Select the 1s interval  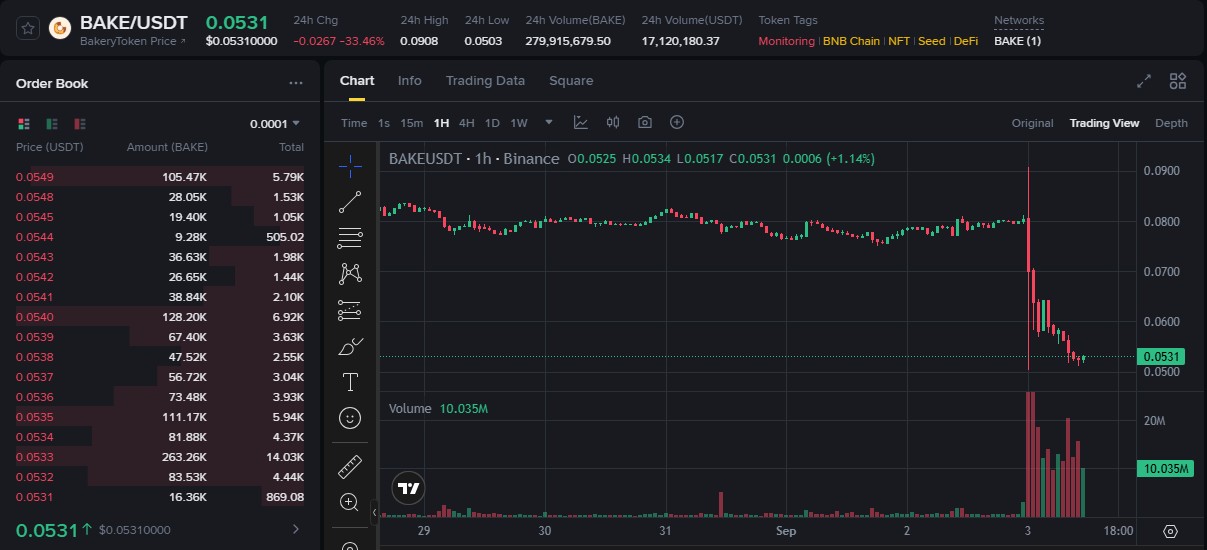pos(384,123)
